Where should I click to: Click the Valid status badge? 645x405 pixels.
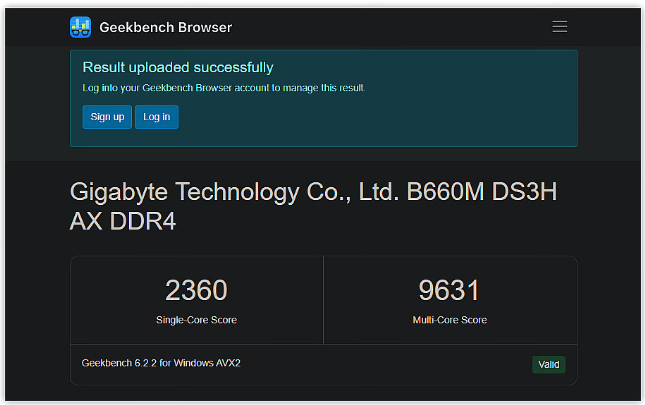(548, 365)
